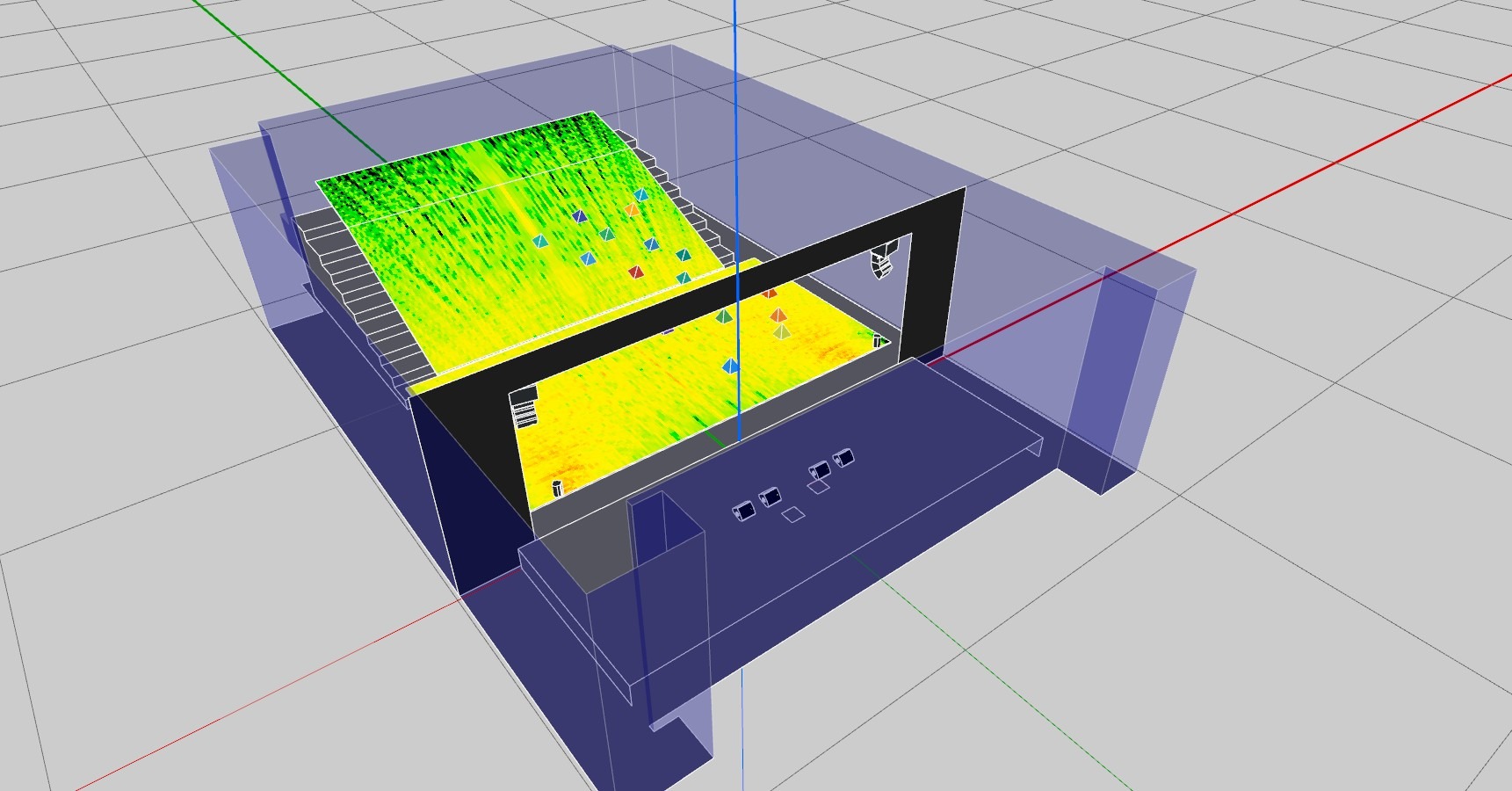Select the right hanging line array speaker
The height and width of the screenshot is (791, 1512).
pos(883,262)
